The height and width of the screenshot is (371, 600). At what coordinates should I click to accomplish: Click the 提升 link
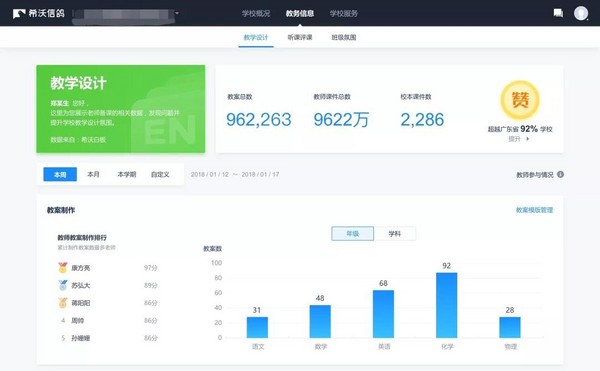pyautogui.click(x=515, y=139)
